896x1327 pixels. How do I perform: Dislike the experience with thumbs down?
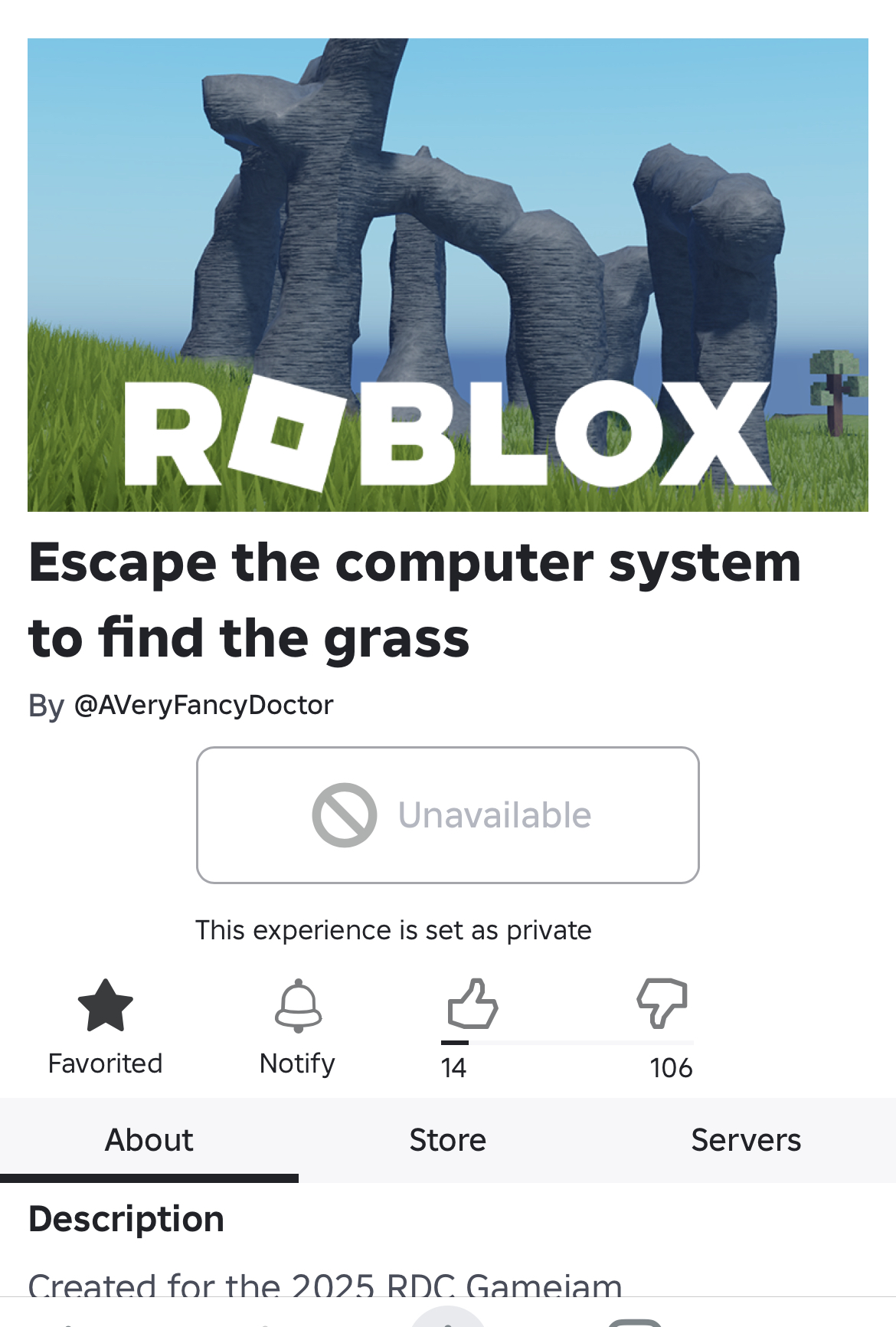pos(662,1003)
